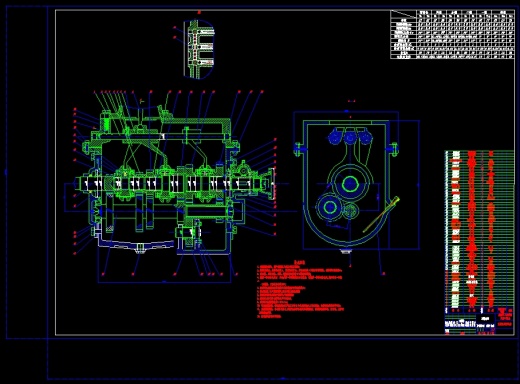Click the small reverse idler gear in side view

(x=350, y=211)
